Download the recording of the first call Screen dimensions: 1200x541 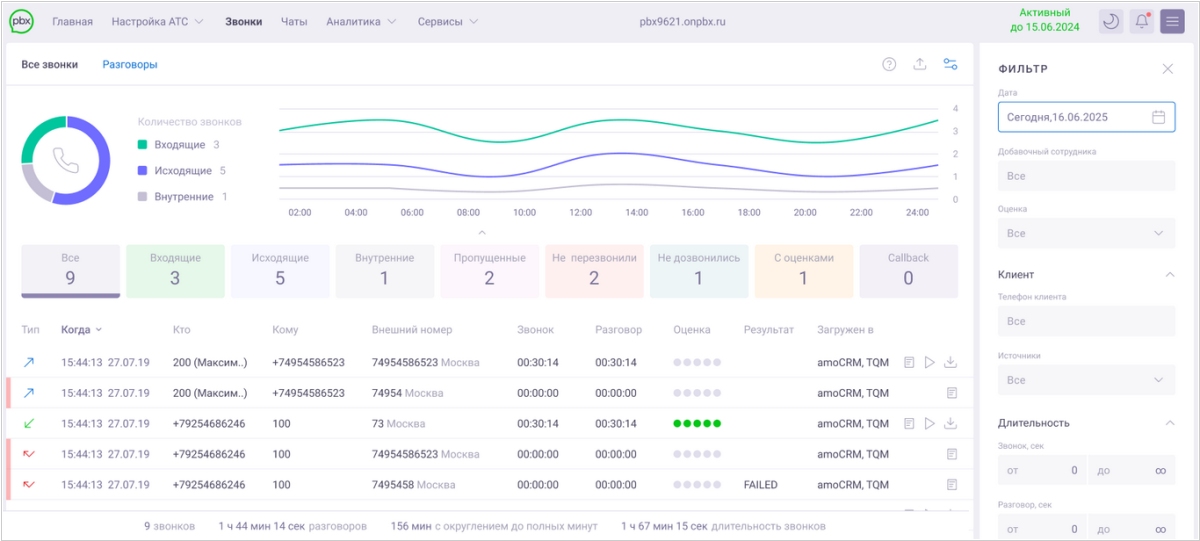(x=951, y=363)
